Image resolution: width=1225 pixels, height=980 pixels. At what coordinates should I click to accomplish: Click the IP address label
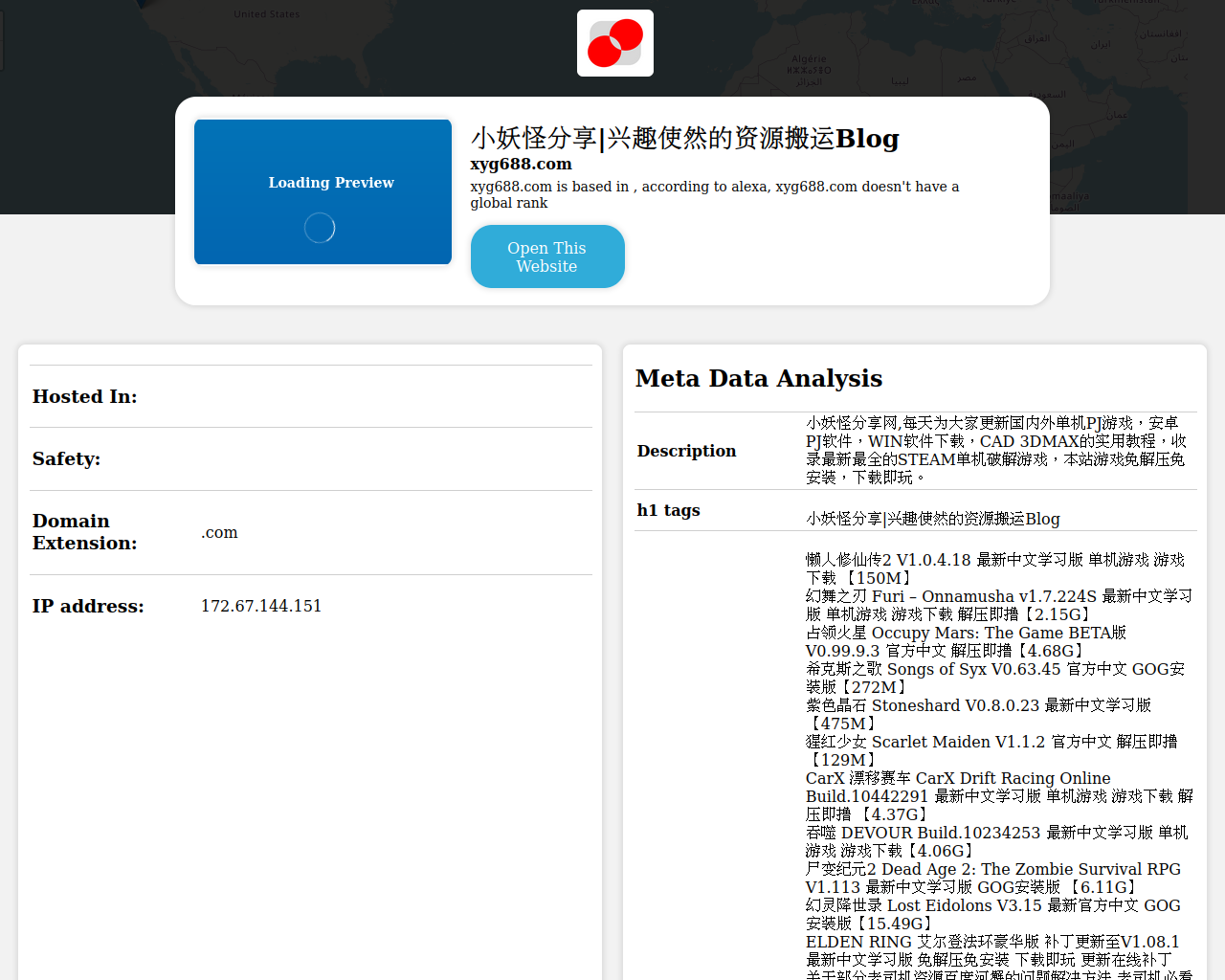[x=88, y=606]
